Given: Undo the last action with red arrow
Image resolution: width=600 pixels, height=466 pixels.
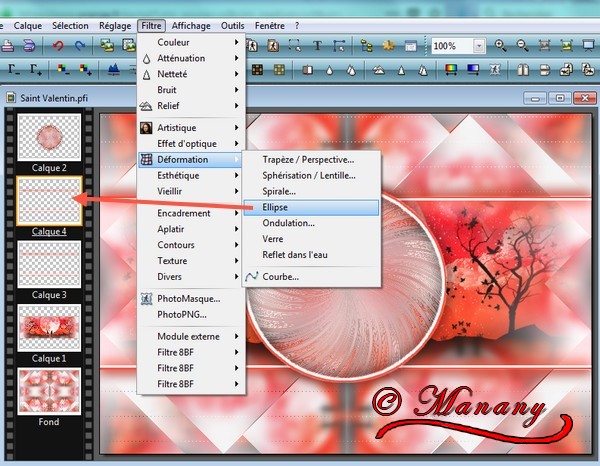Looking at the screenshot, I should point(58,46).
